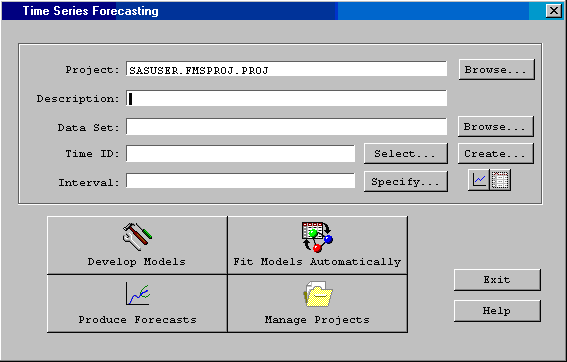Click the Interval field
The width and height of the screenshot is (567, 362).
click(240, 181)
